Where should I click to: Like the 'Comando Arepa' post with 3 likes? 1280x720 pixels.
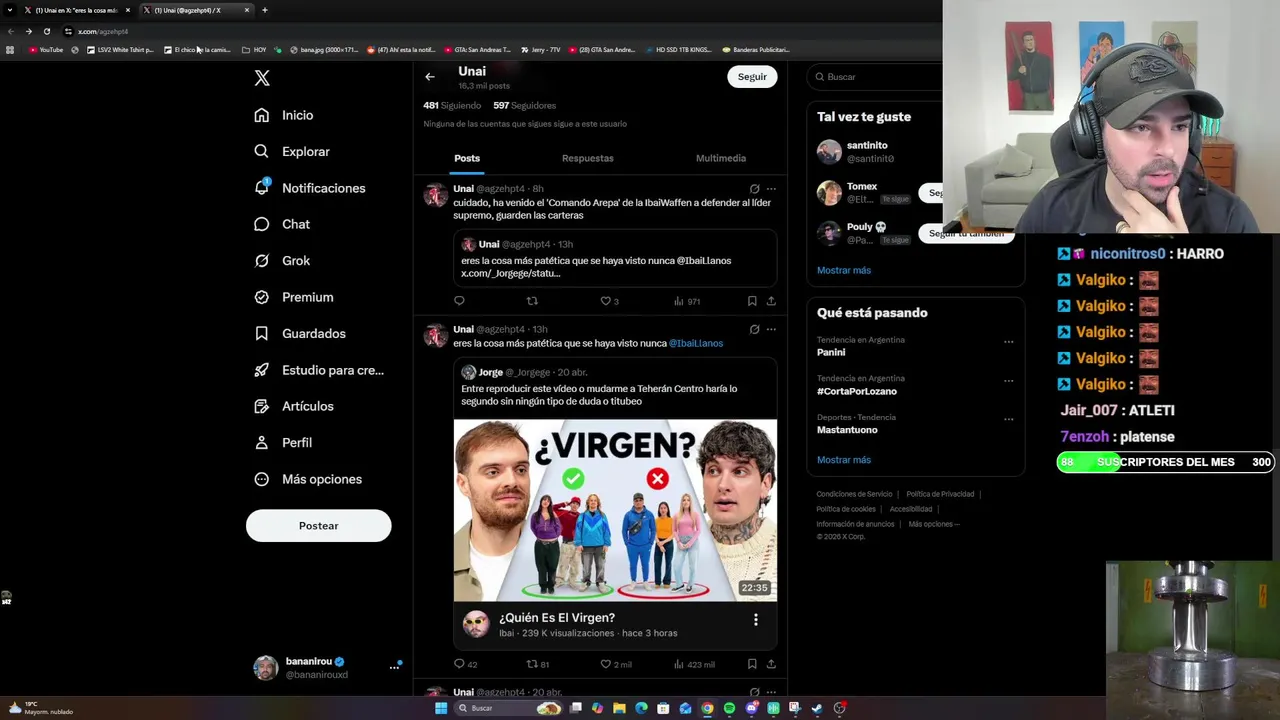(609, 301)
